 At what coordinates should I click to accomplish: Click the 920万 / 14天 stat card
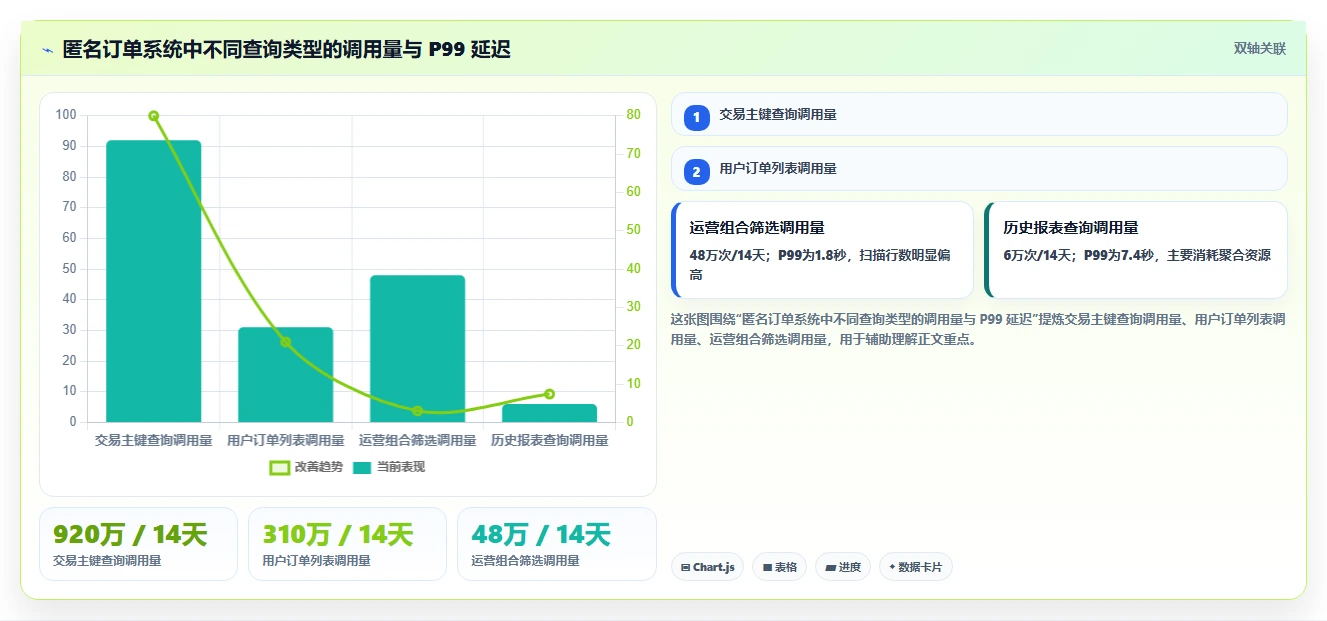[138, 544]
